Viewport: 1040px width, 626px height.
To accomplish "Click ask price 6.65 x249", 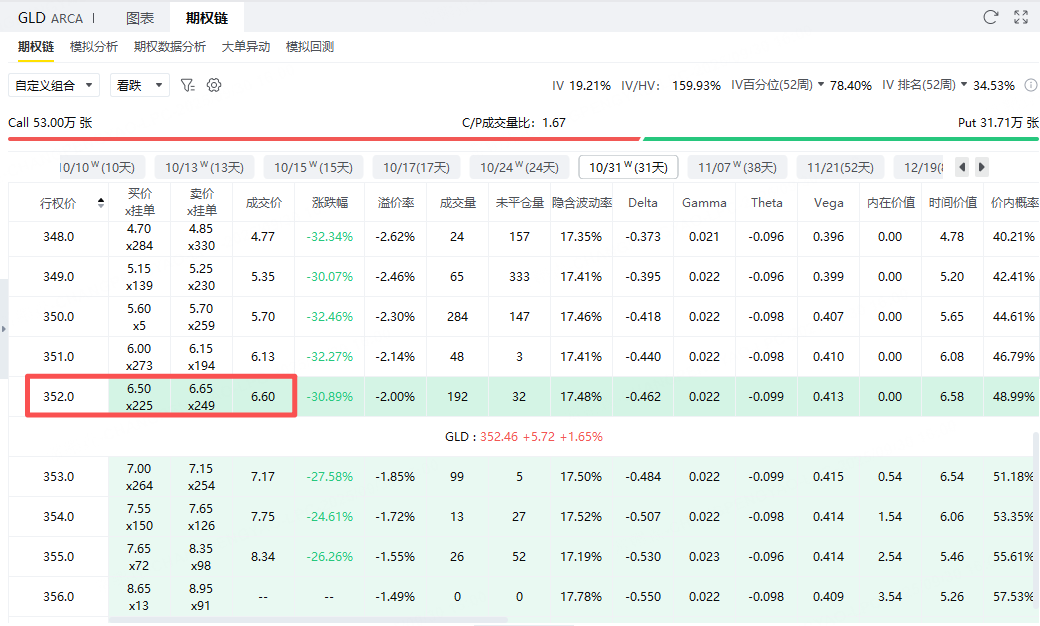I will click(201, 397).
